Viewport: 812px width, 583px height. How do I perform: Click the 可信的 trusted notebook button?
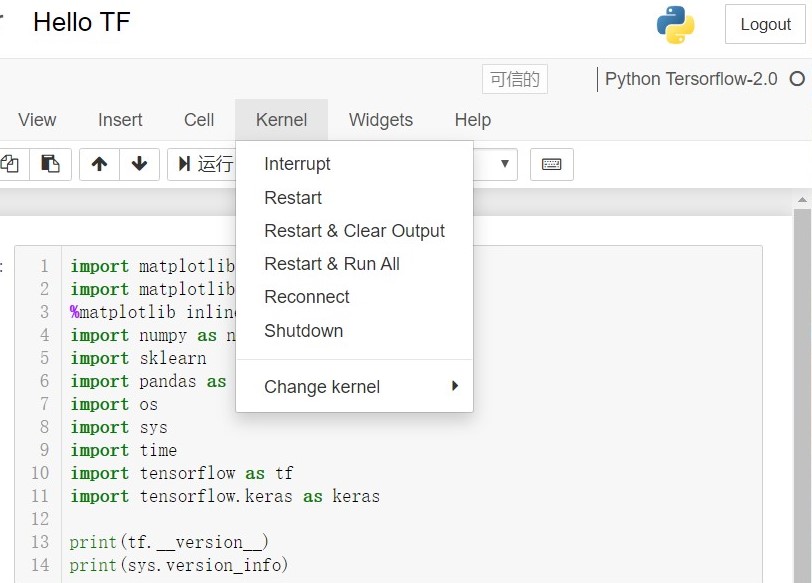515,79
